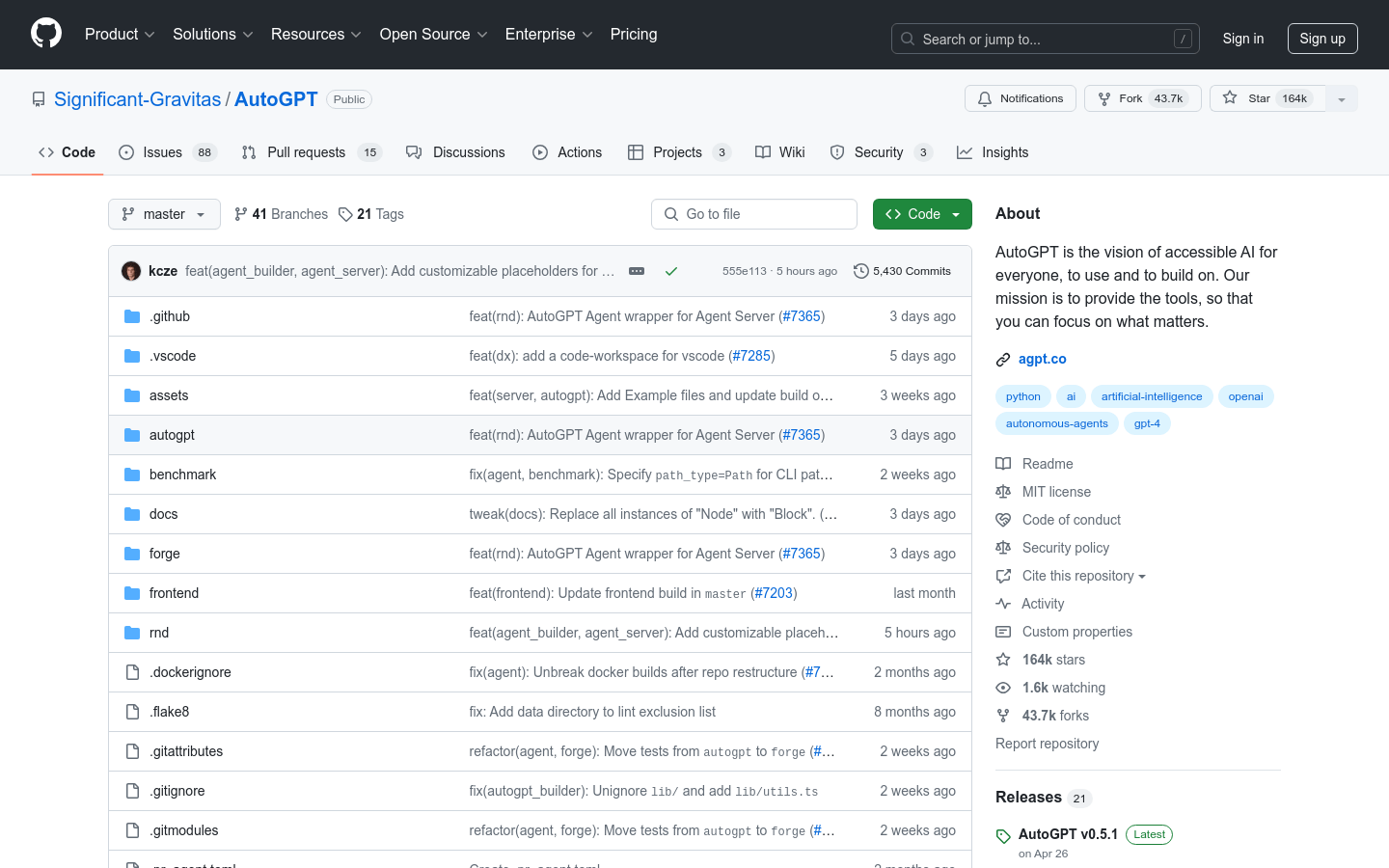1389x868 pixels.
Task: Open the star lists dropdown arrow
Action: [x=1342, y=98]
